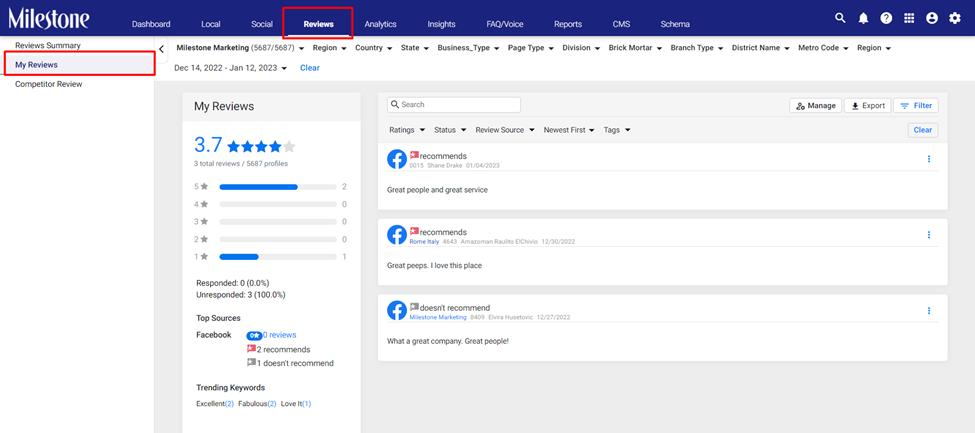Viewport: 975px width, 433px height.
Task: Click the Filter button
Action: (916, 106)
